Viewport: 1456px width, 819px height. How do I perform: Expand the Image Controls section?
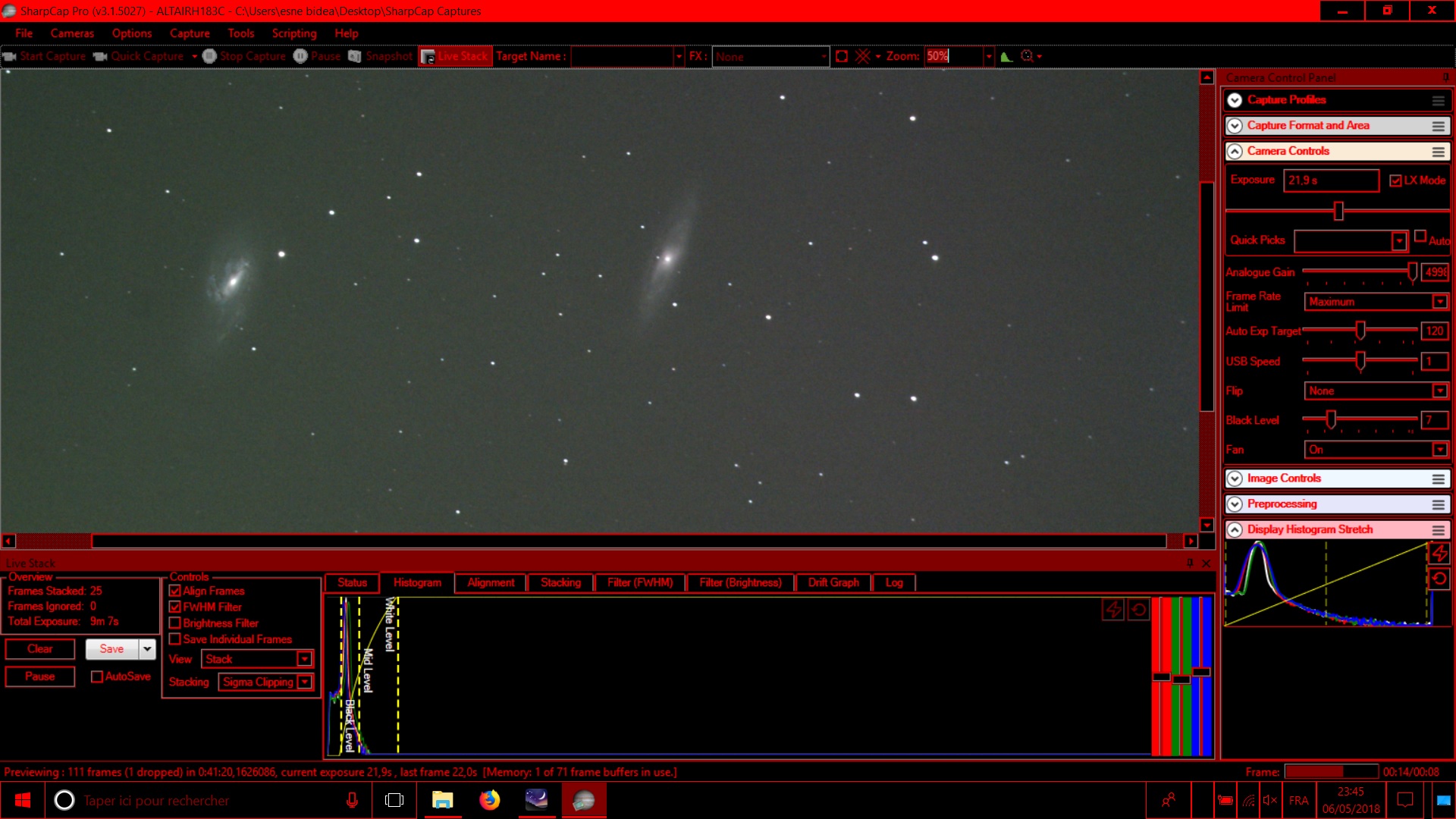click(x=1235, y=479)
